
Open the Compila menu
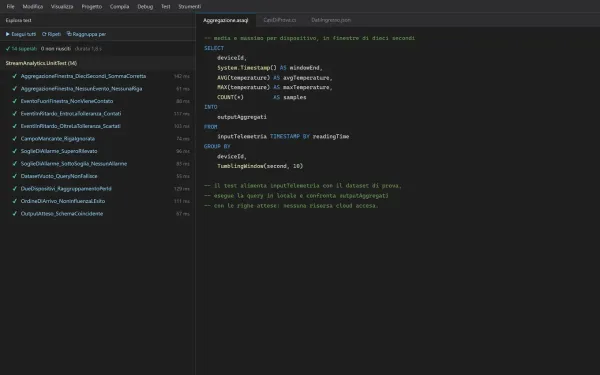click(119, 7)
